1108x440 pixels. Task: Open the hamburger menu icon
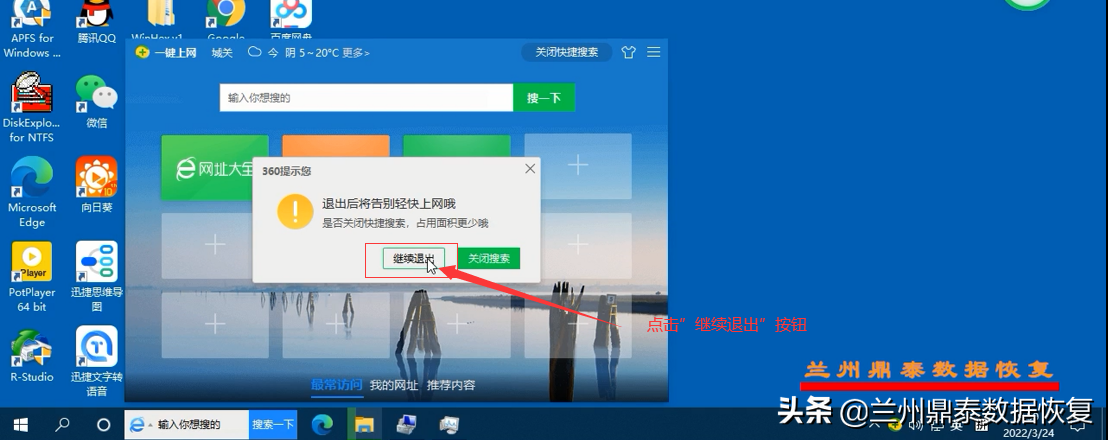pos(654,52)
